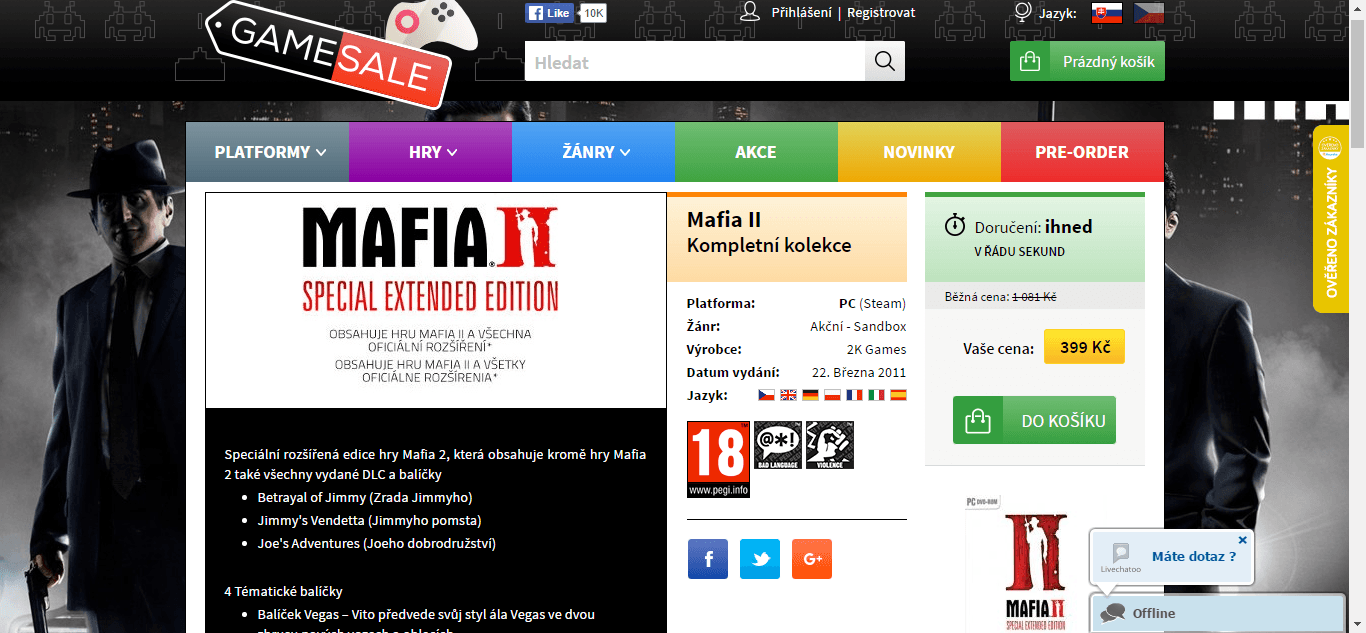Select the German flag in Jazyk row
The width and height of the screenshot is (1366, 633).
(811, 395)
